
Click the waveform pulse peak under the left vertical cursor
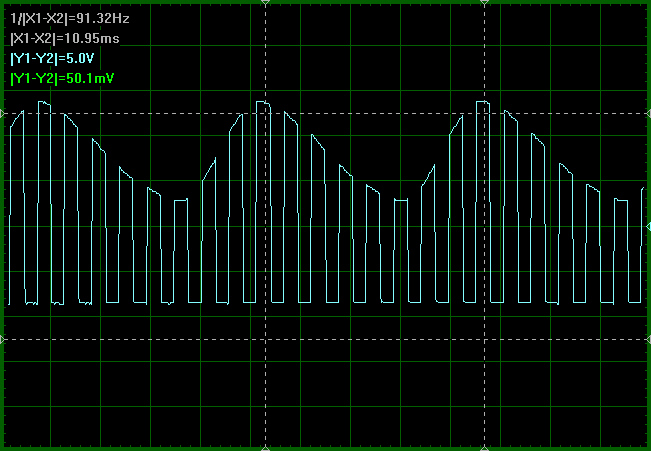(x=264, y=103)
